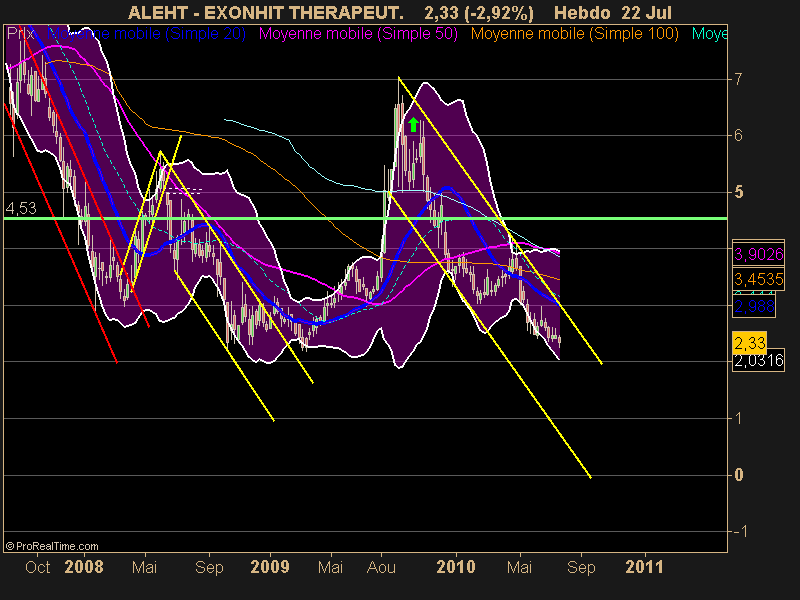Click the 0 value on price axis
The width and height of the screenshot is (800, 600).
(738, 475)
